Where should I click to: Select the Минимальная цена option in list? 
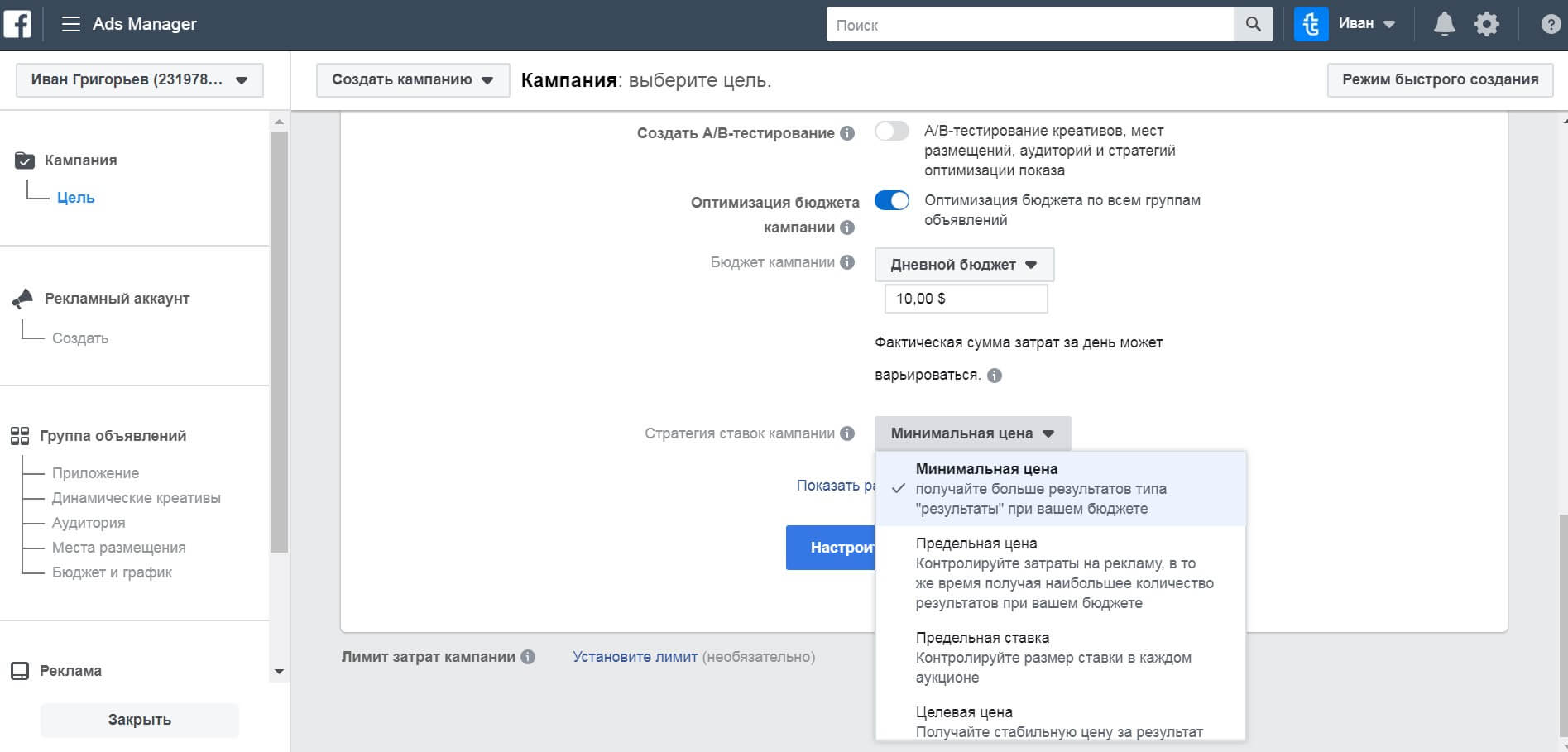[x=1061, y=489]
